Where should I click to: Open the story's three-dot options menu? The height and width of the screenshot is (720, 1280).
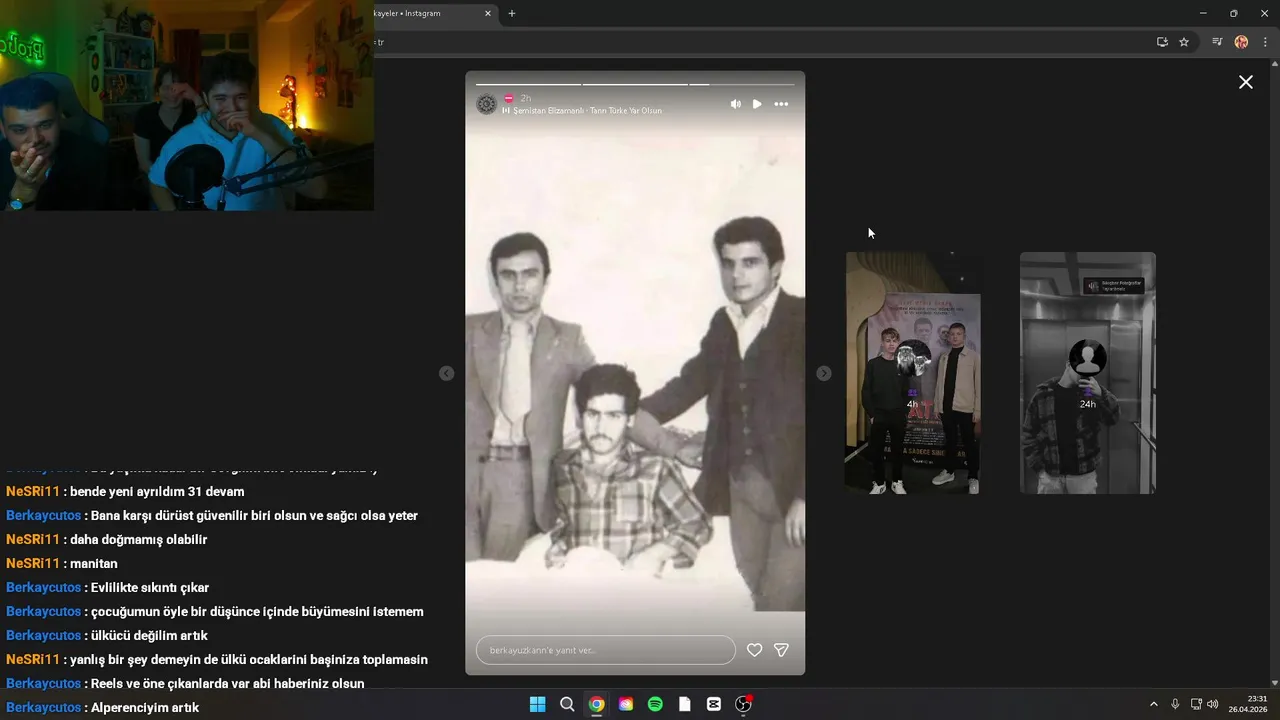(x=781, y=104)
